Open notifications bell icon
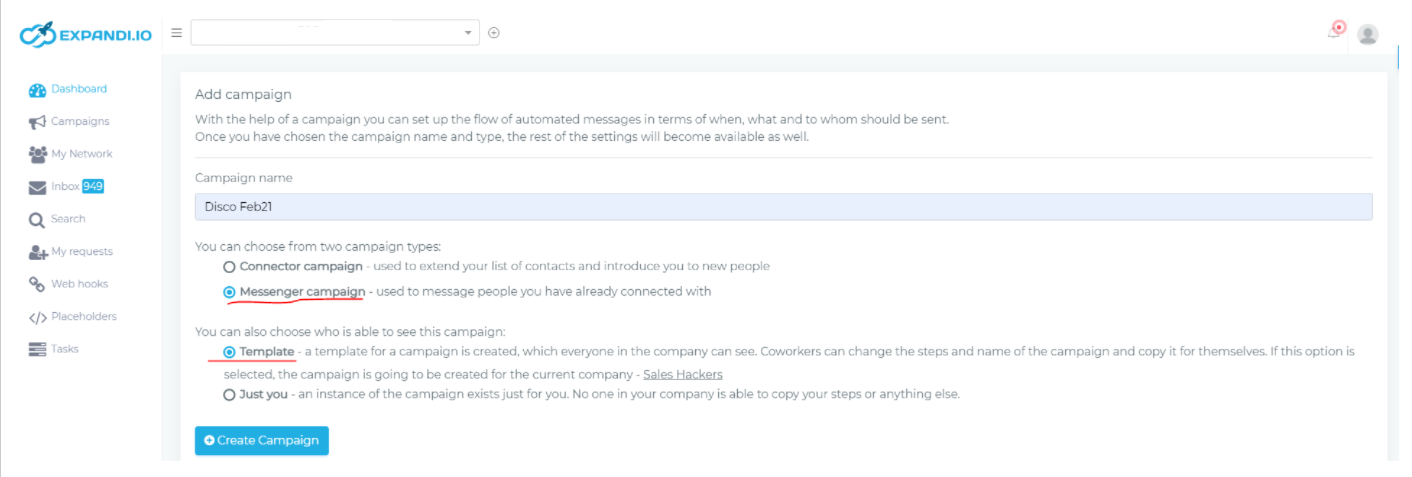The height and width of the screenshot is (477, 1412). 1336,31
